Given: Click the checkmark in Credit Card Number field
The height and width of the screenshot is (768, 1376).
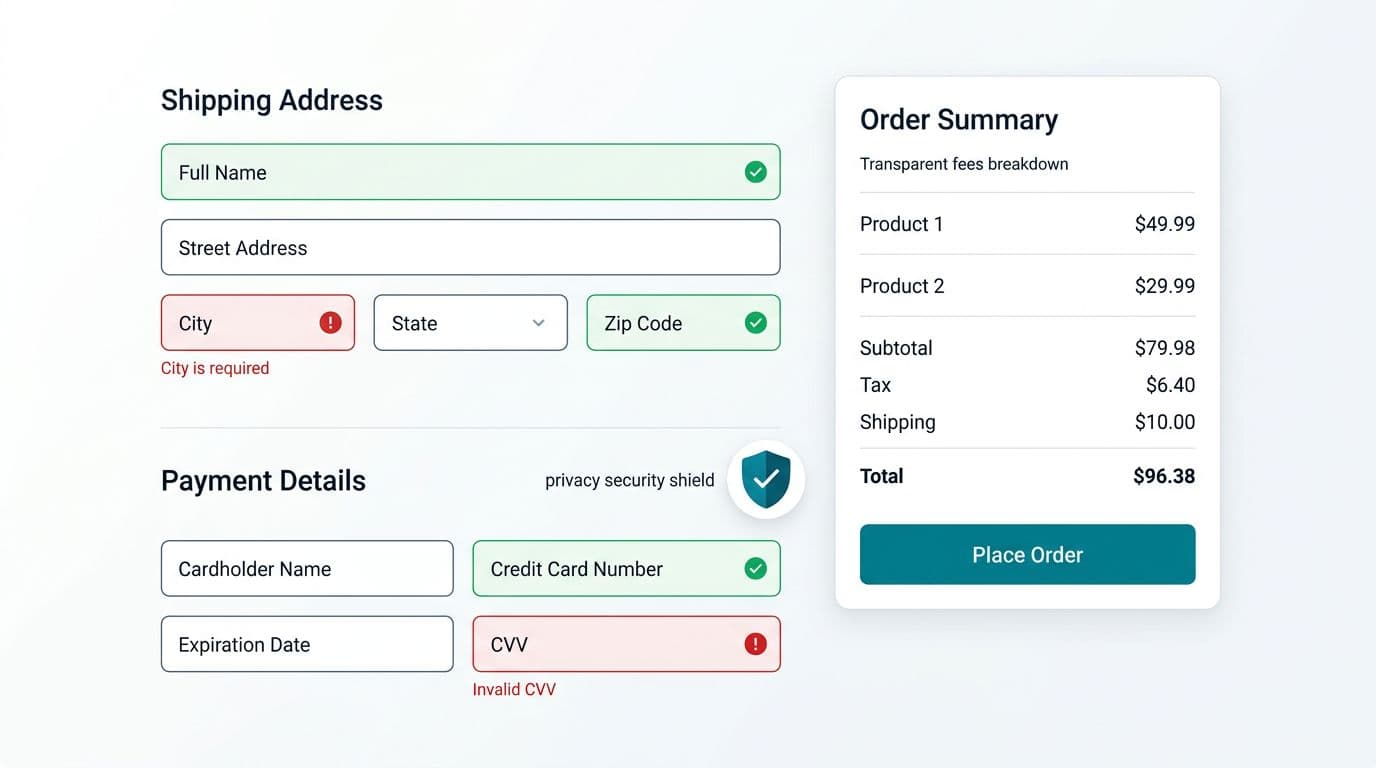Looking at the screenshot, I should [756, 568].
